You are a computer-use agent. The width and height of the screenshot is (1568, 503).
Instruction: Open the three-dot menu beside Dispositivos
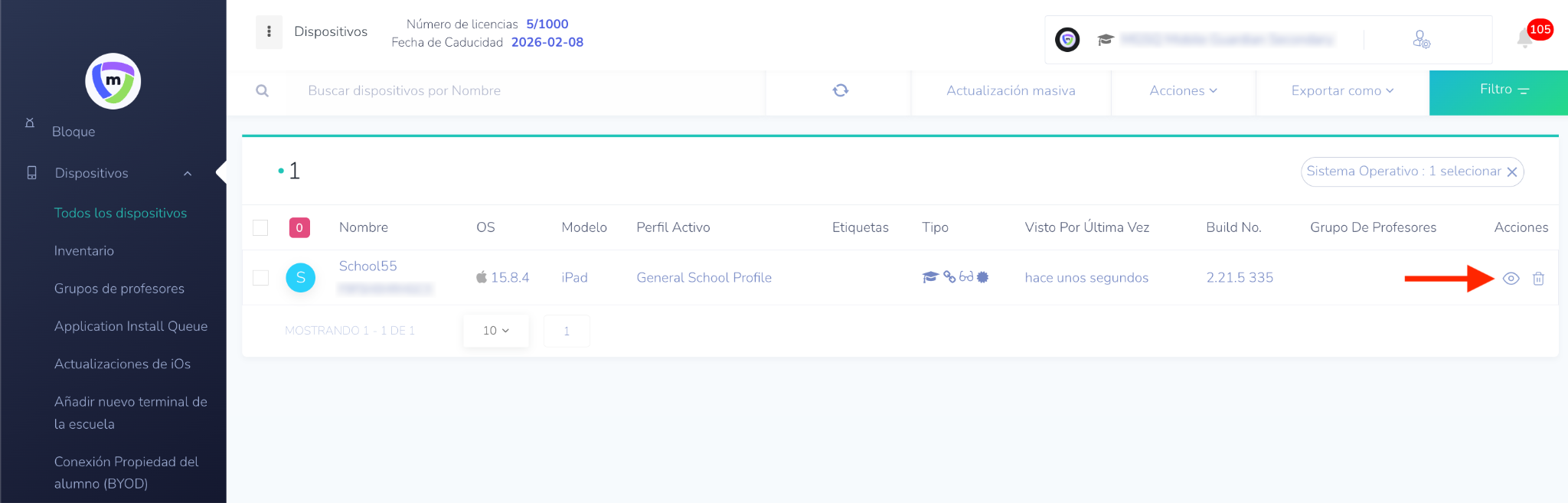pyautogui.click(x=269, y=31)
